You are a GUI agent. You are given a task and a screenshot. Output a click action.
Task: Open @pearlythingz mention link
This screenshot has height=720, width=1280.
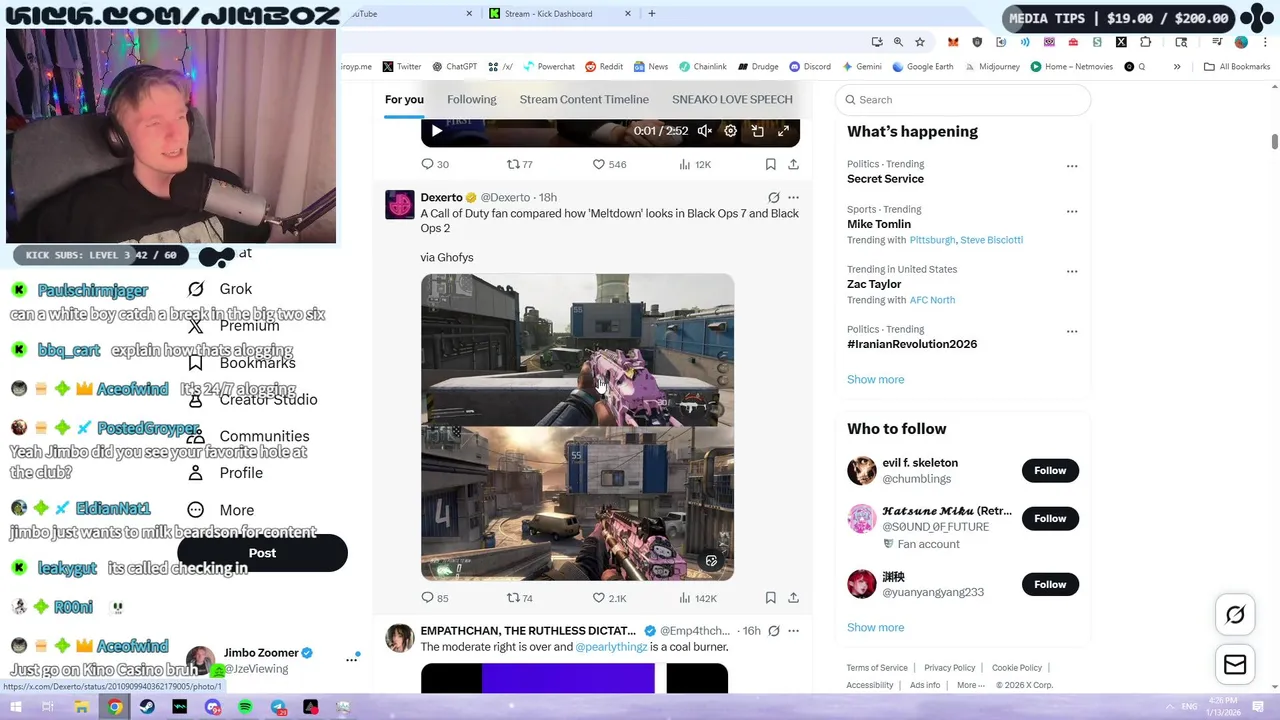(611, 647)
